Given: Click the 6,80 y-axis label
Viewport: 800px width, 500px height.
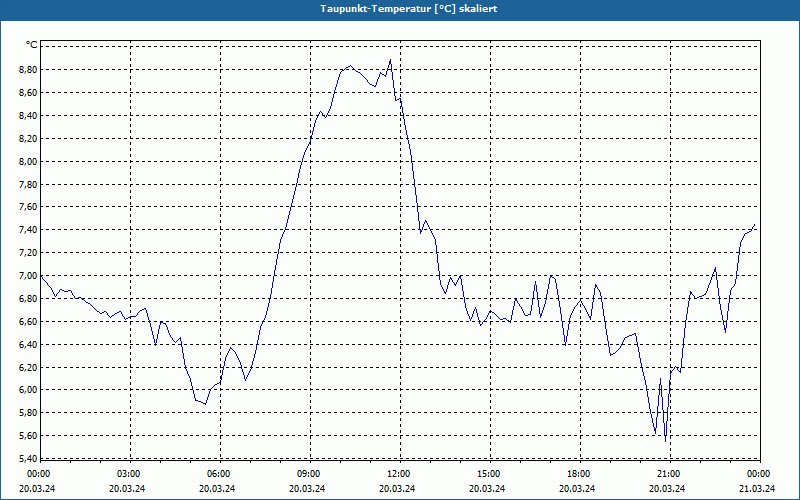Looking at the screenshot, I should (x=28, y=298).
